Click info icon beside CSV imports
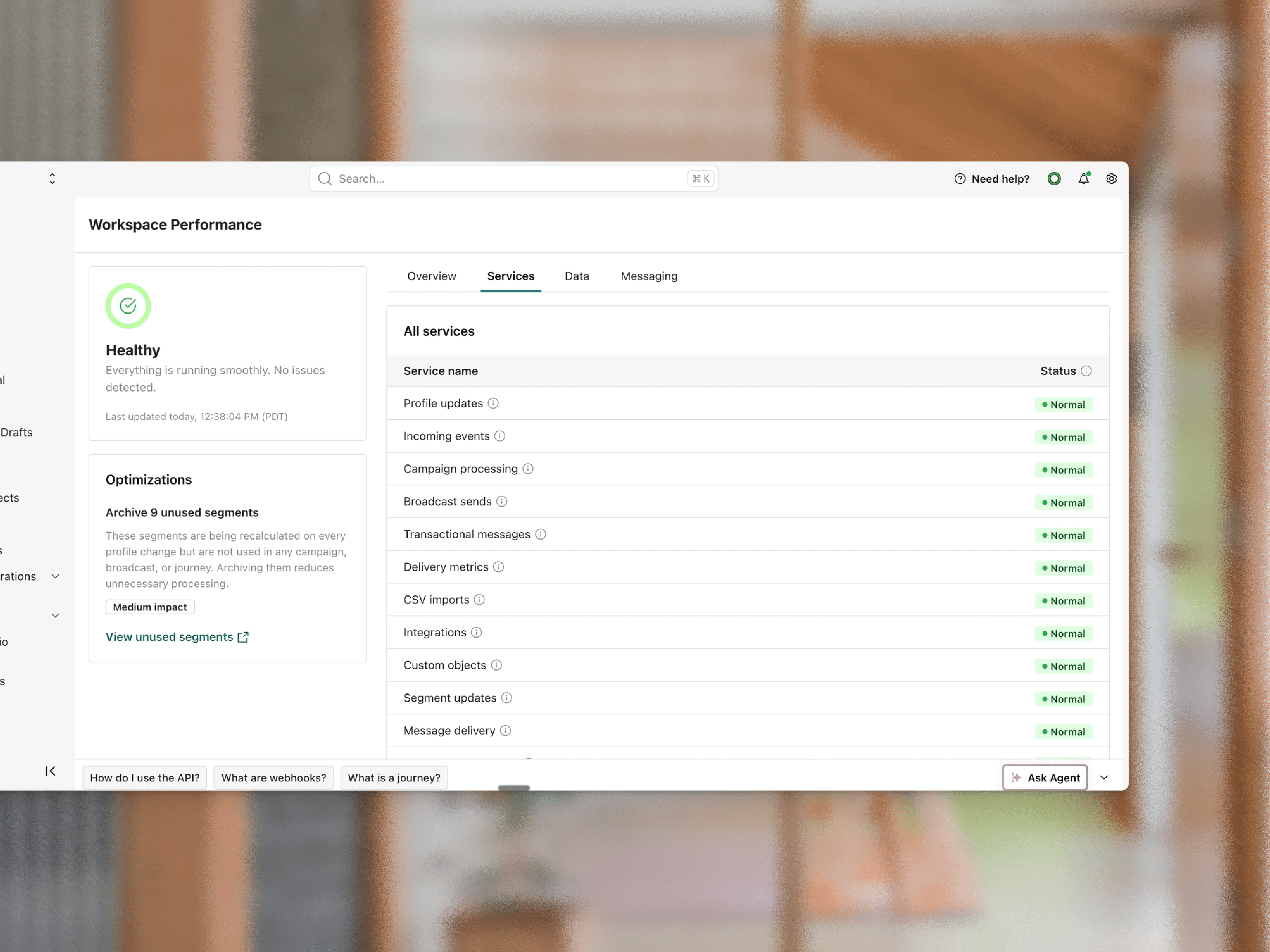Image resolution: width=1270 pixels, height=952 pixels. coord(479,600)
